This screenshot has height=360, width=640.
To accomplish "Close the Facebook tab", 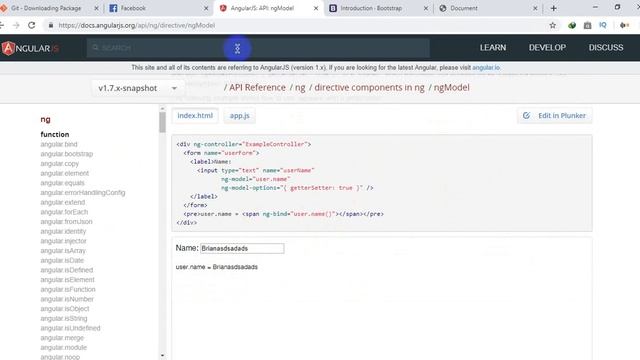I will click(x=206, y=8).
